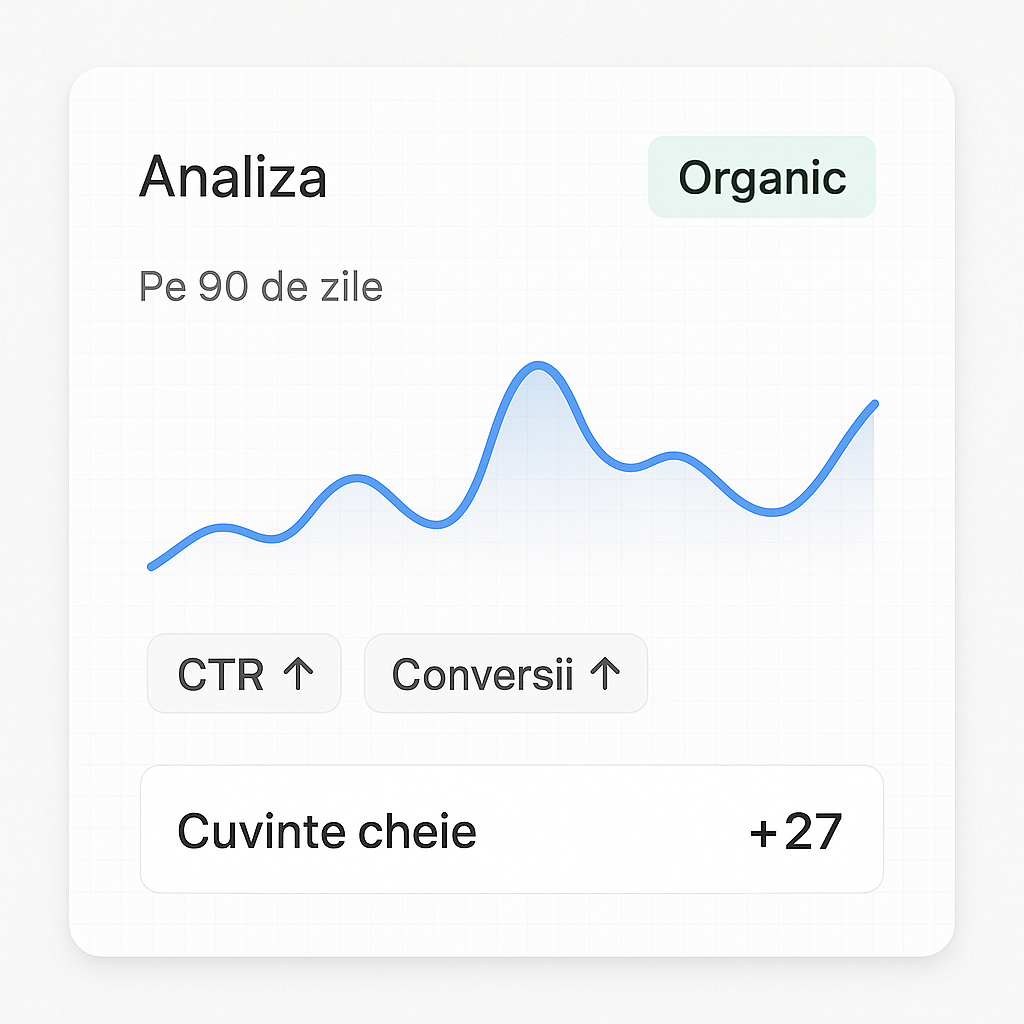Viewport: 1024px width, 1024px height.
Task: Open the Cuvinte cheie keywords panel
Action: click(x=325, y=831)
